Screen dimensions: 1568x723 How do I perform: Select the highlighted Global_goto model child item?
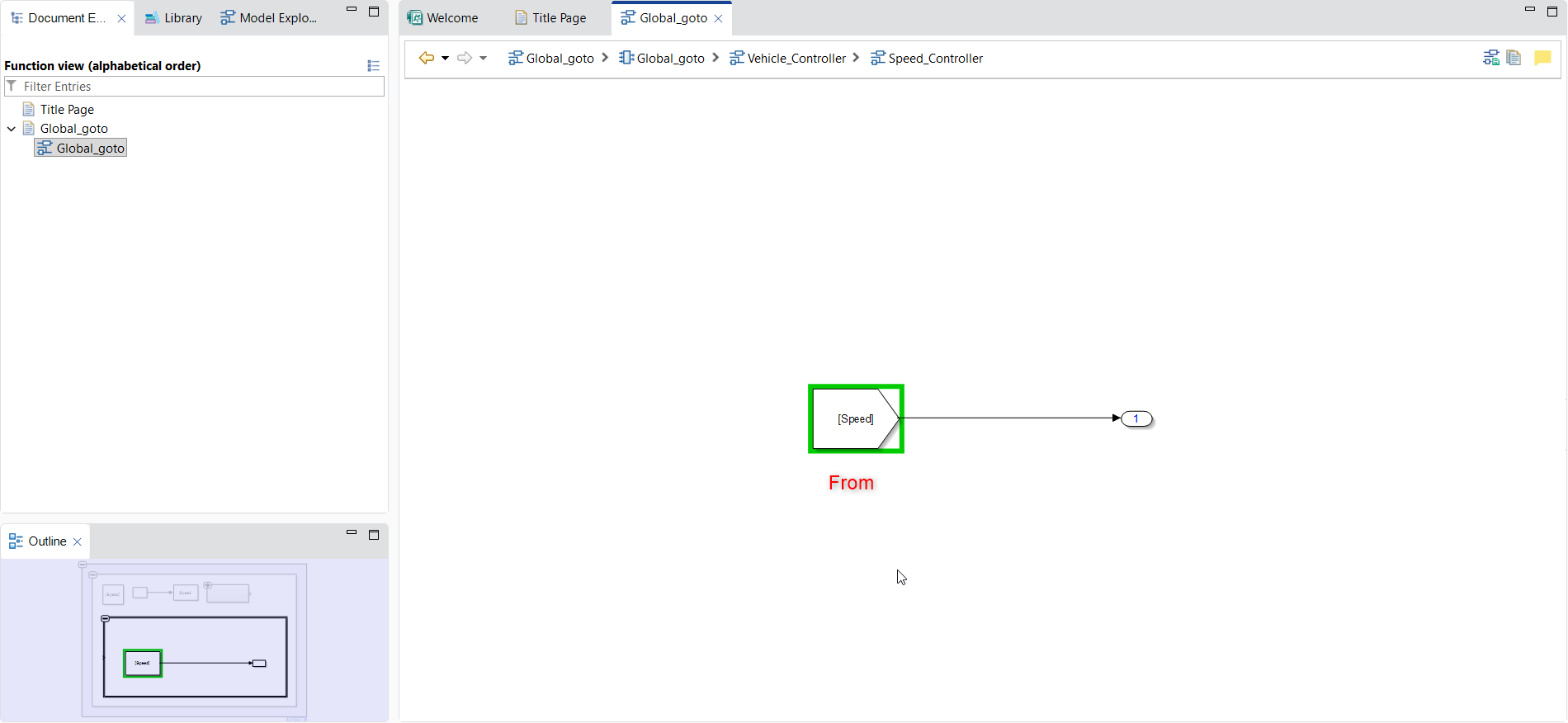(x=81, y=149)
